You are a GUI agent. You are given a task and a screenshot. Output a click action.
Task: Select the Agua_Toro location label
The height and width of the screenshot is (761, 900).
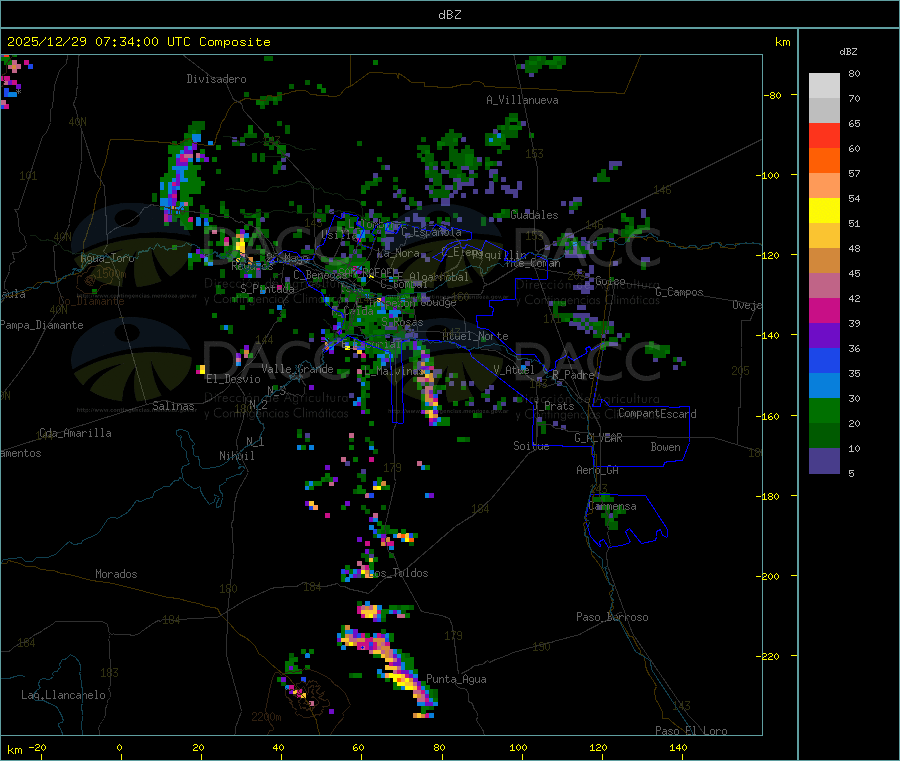107,258
